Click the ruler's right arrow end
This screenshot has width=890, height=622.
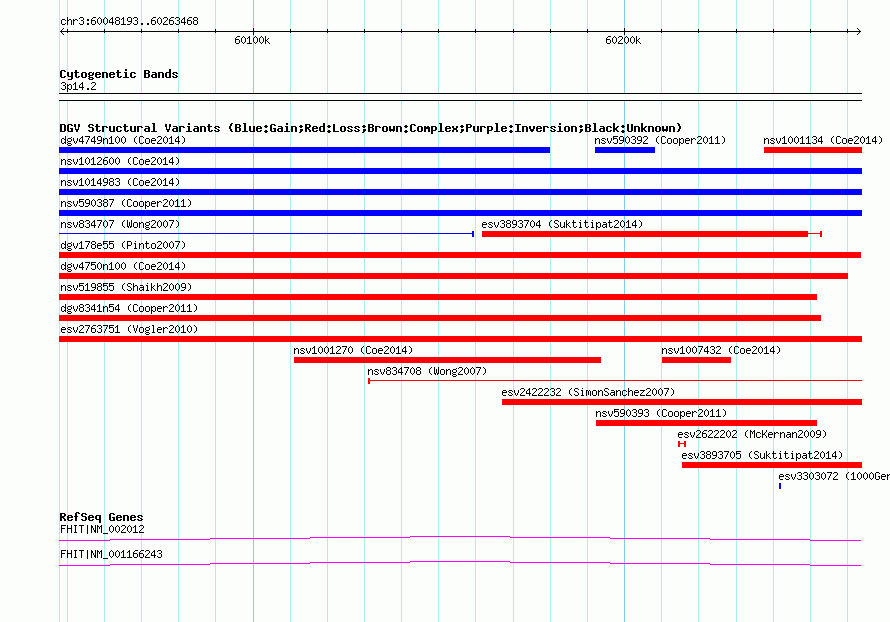pyautogui.click(x=858, y=32)
